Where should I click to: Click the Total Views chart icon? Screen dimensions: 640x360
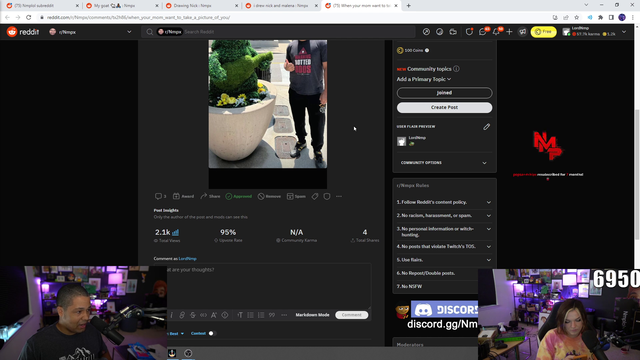pos(176,232)
